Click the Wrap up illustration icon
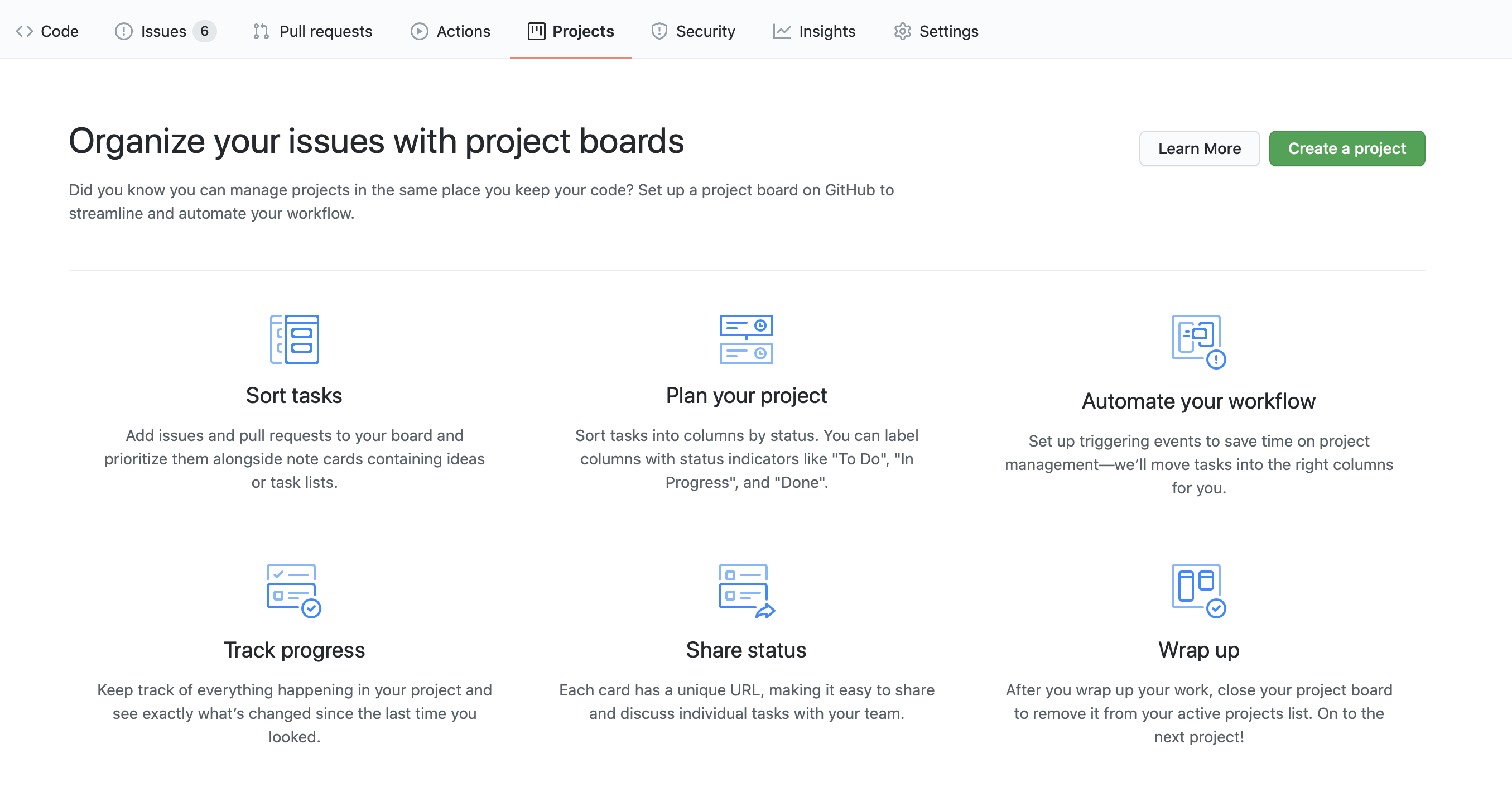Viewport: 1512px width, 806px height. pos(1199,591)
